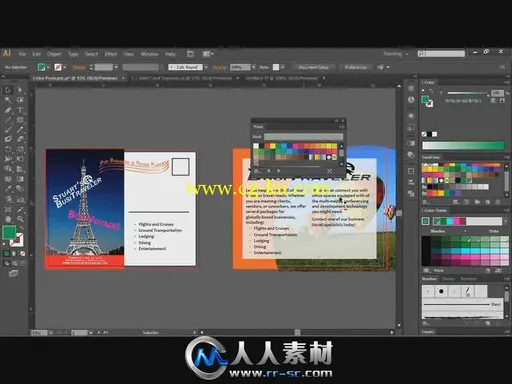512x384 pixels.
Task: Select the Line Segment tool
Action: point(8,120)
